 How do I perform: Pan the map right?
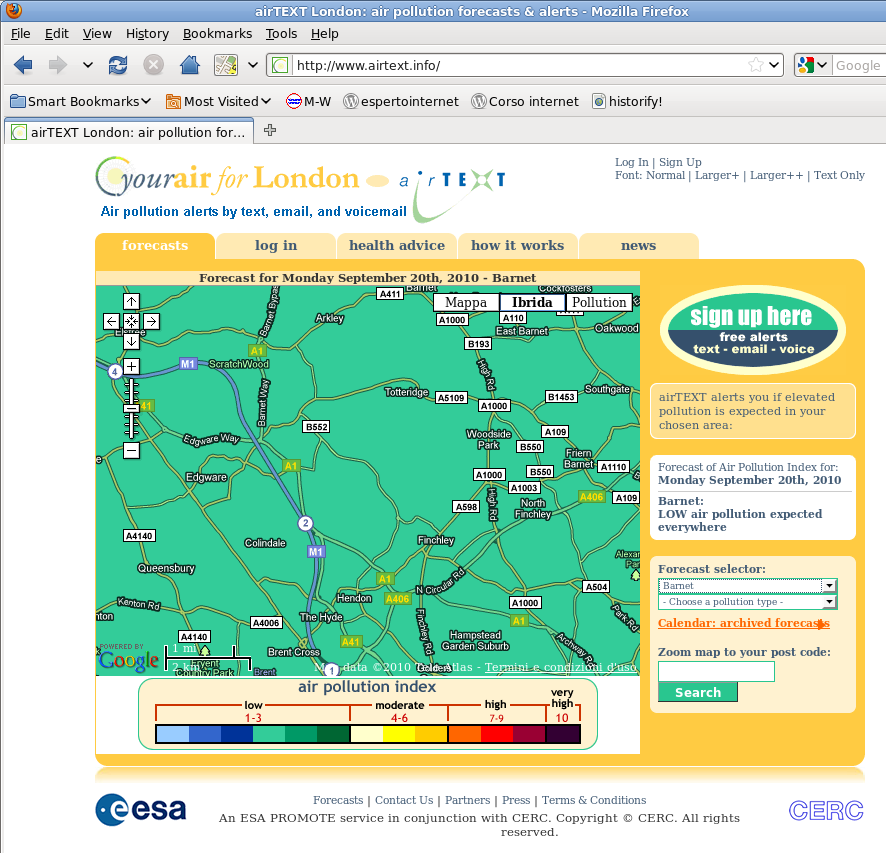click(x=151, y=321)
